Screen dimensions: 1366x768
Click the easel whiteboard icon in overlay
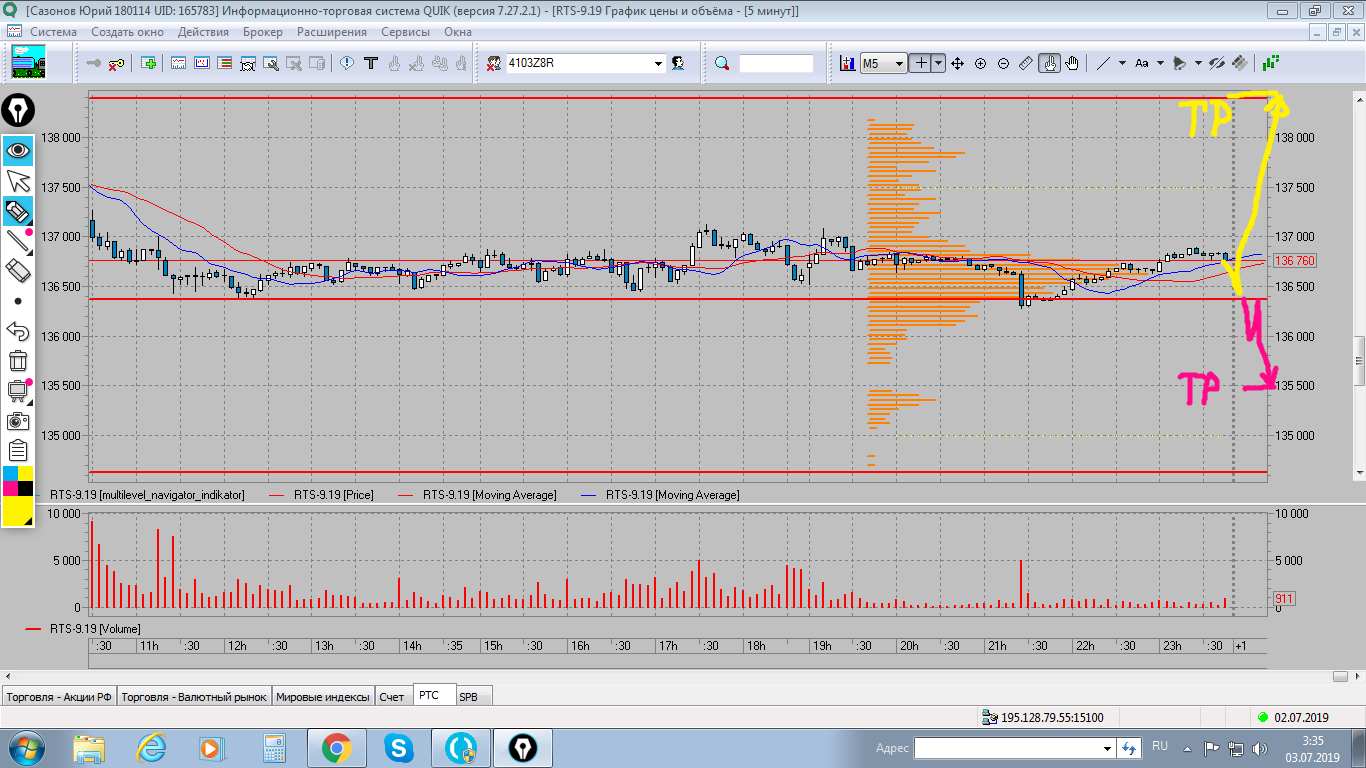click(x=18, y=390)
